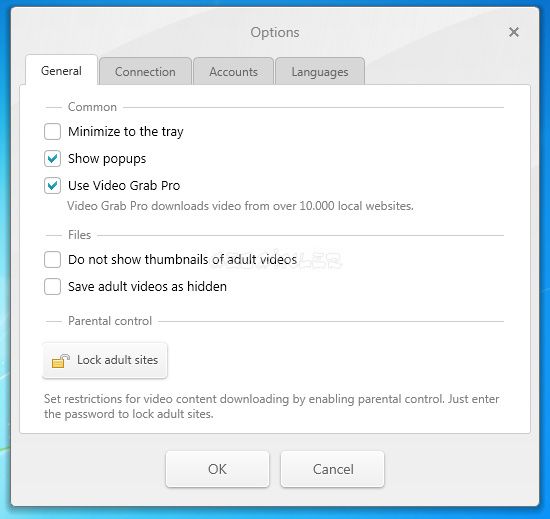Screen dimensions: 550x519
Task: Tick Do not show thumbnails of adult videos
Action: click(x=52, y=260)
